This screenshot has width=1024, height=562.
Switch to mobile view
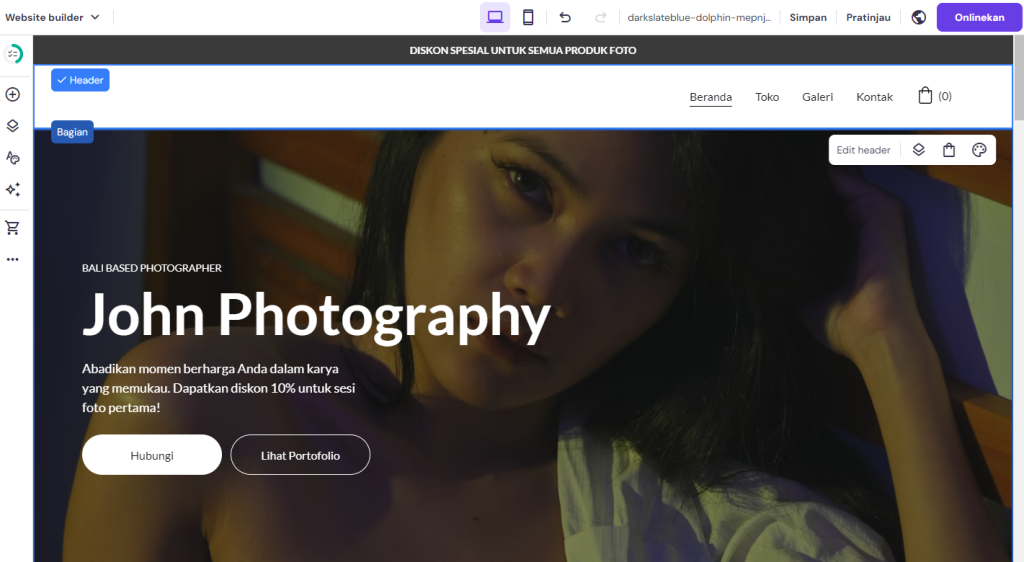click(528, 17)
